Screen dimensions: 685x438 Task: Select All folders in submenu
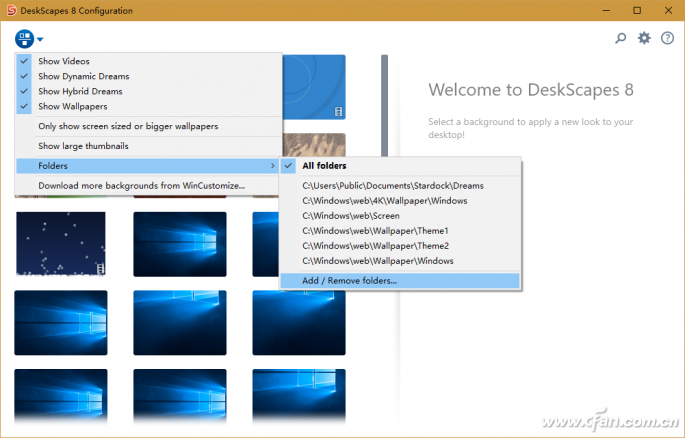400,166
